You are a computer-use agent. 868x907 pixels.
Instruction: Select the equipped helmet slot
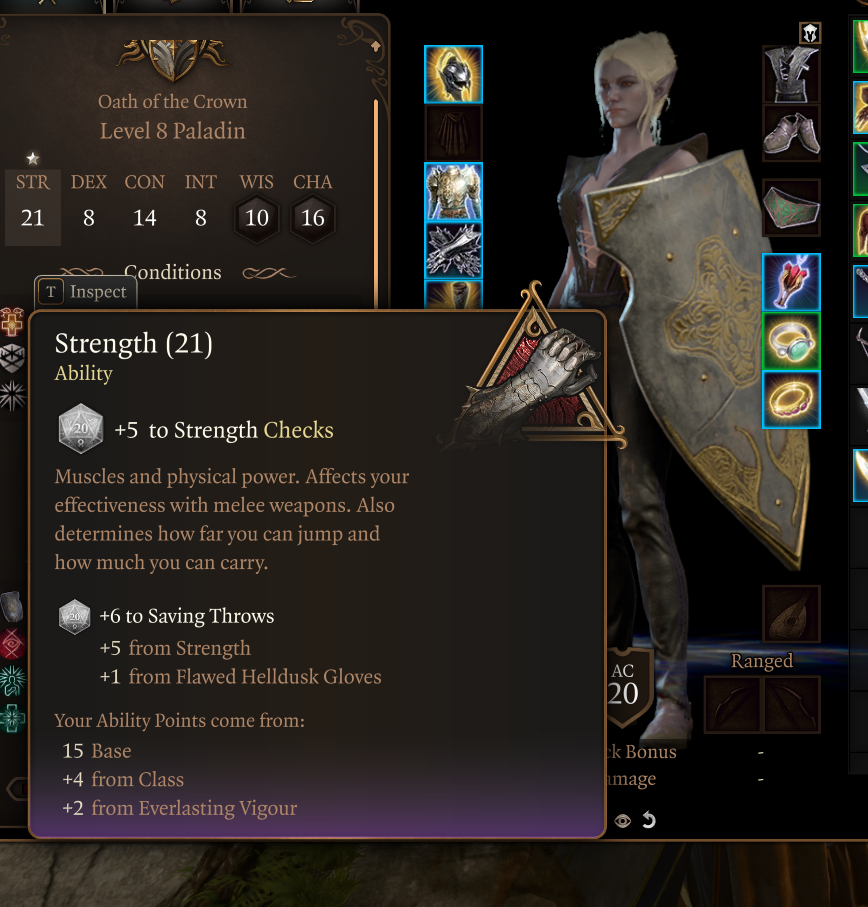click(x=453, y=75)
